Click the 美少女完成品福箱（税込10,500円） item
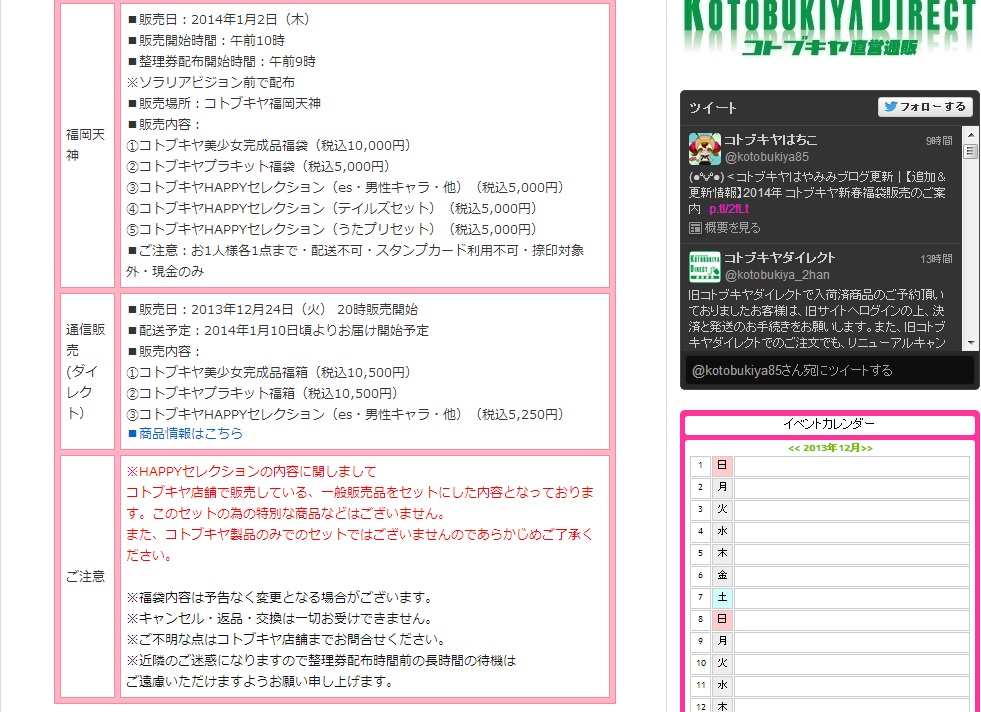This screenshot has height=712, width=981. coord(269,373)
